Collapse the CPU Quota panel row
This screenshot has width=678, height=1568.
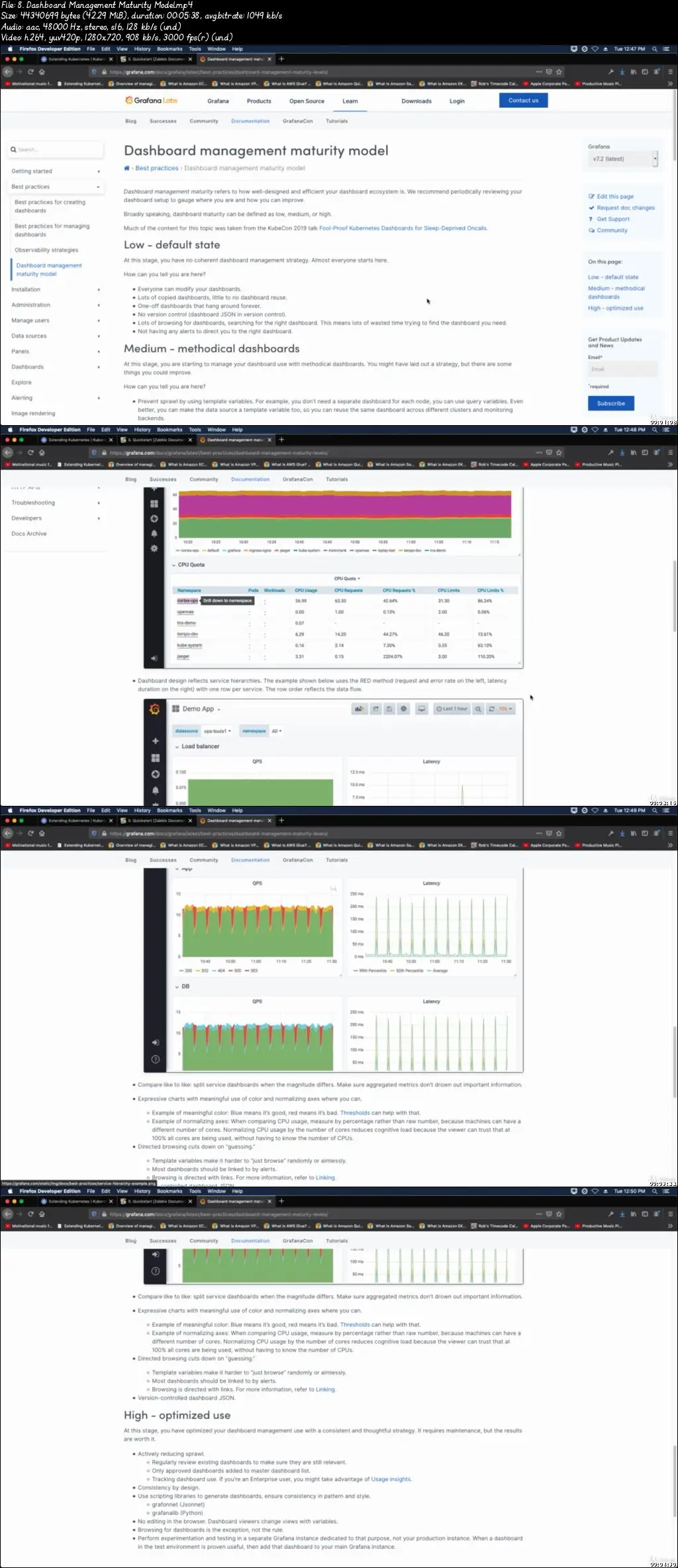coord(189,565)
